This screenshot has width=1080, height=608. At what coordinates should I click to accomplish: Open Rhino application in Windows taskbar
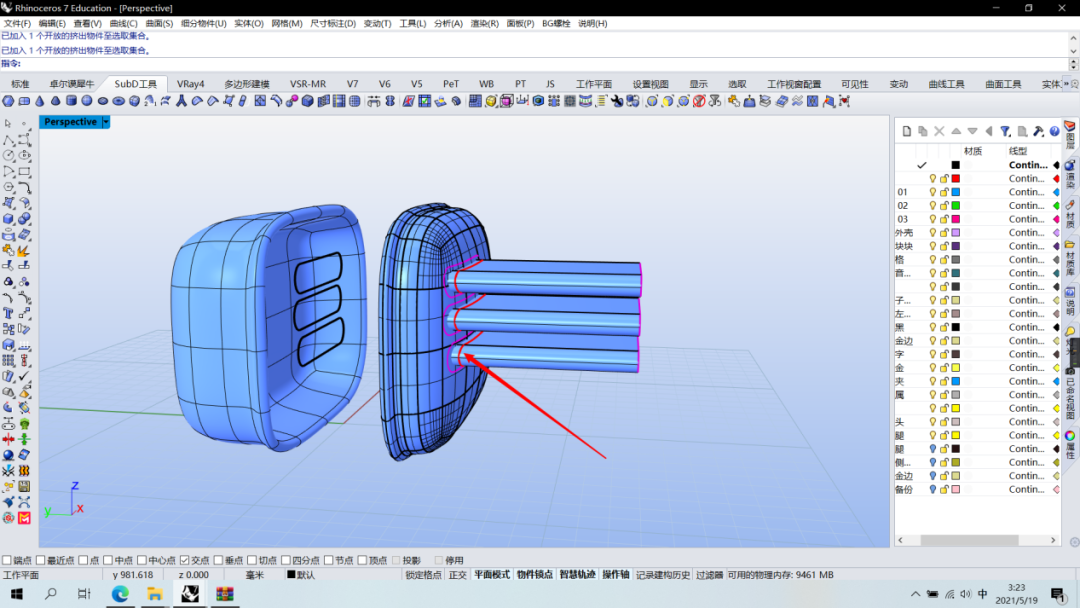[x=190, y=594]
